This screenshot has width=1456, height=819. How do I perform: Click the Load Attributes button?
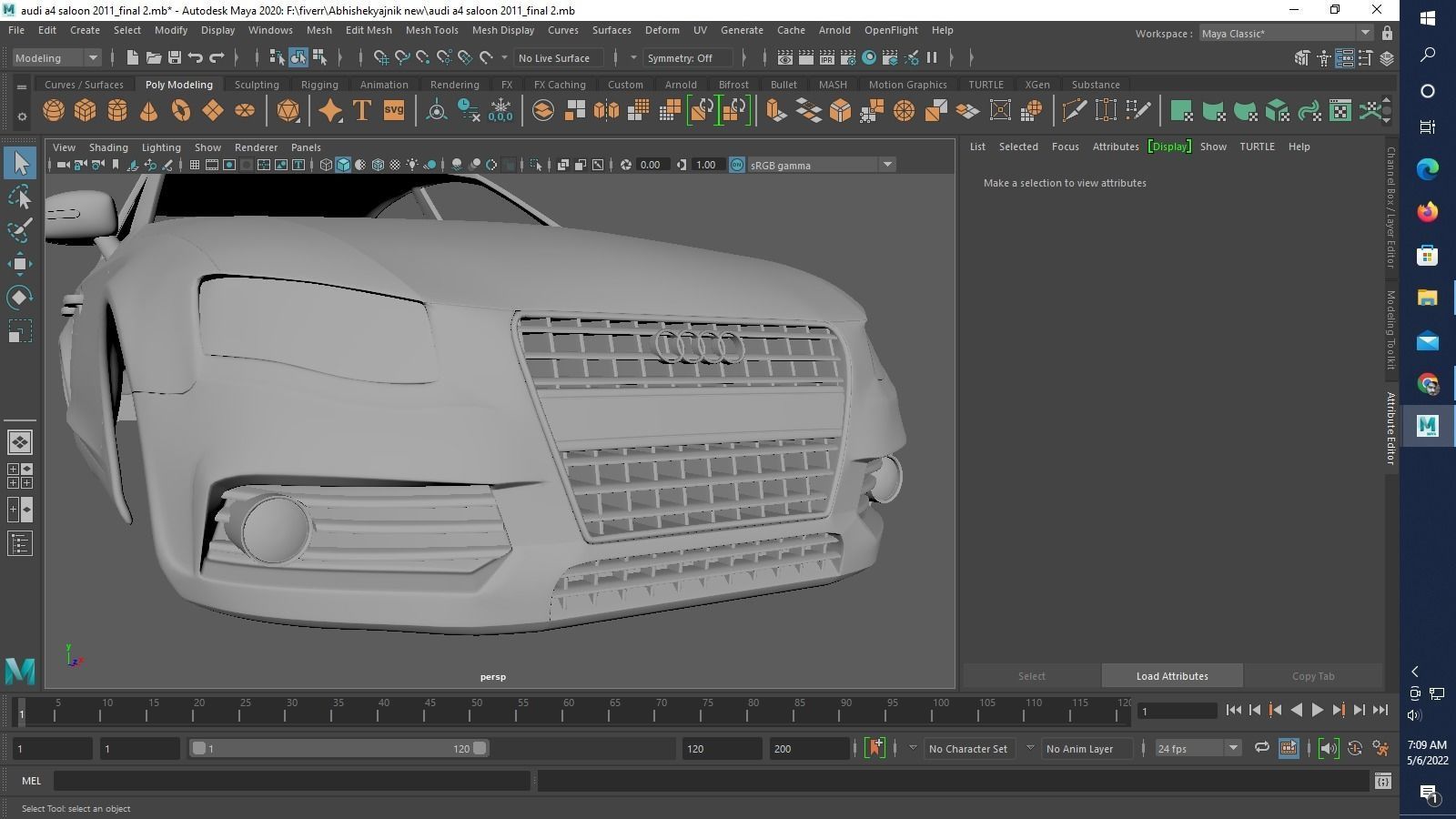click(x=1172, y=676)
